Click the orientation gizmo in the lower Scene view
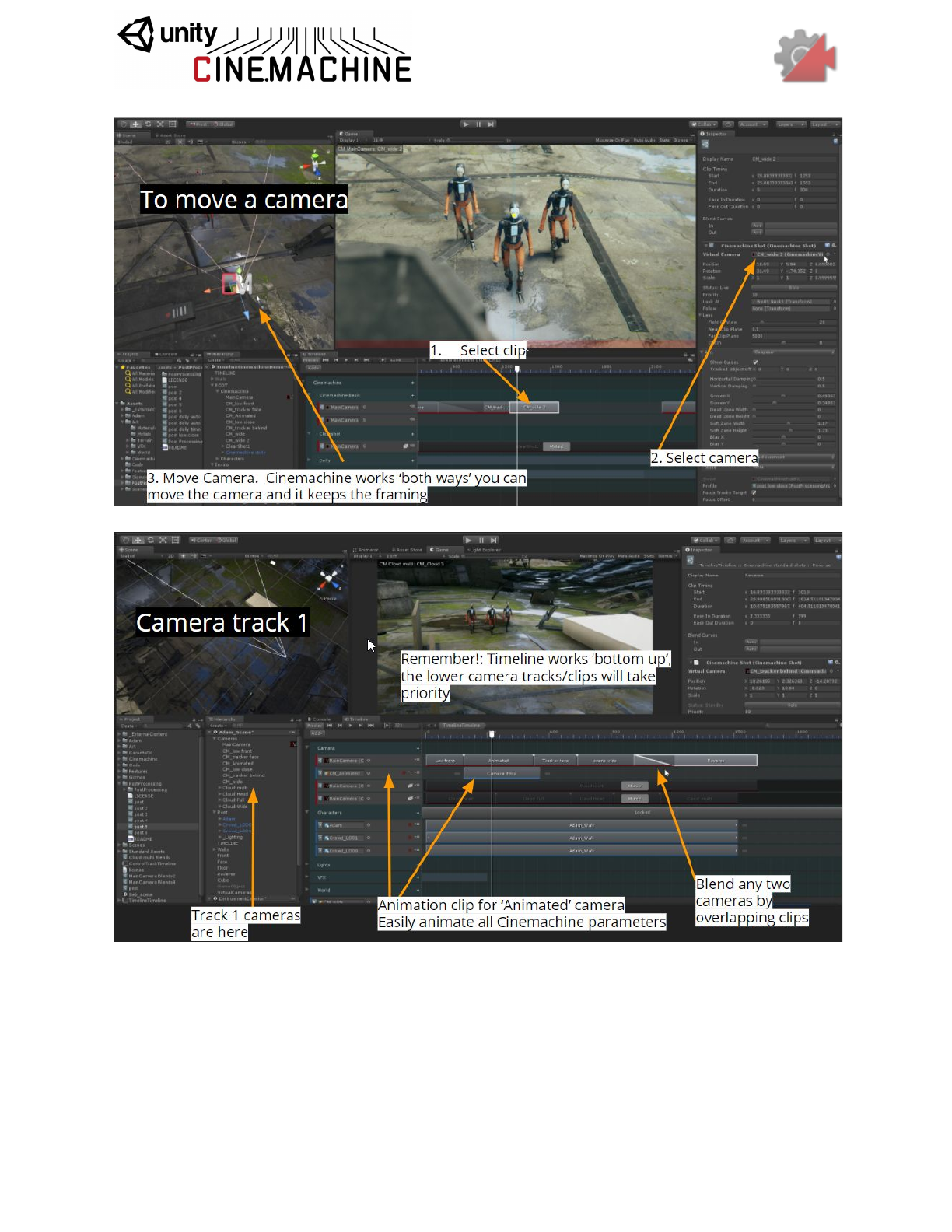 coord(330,580)
